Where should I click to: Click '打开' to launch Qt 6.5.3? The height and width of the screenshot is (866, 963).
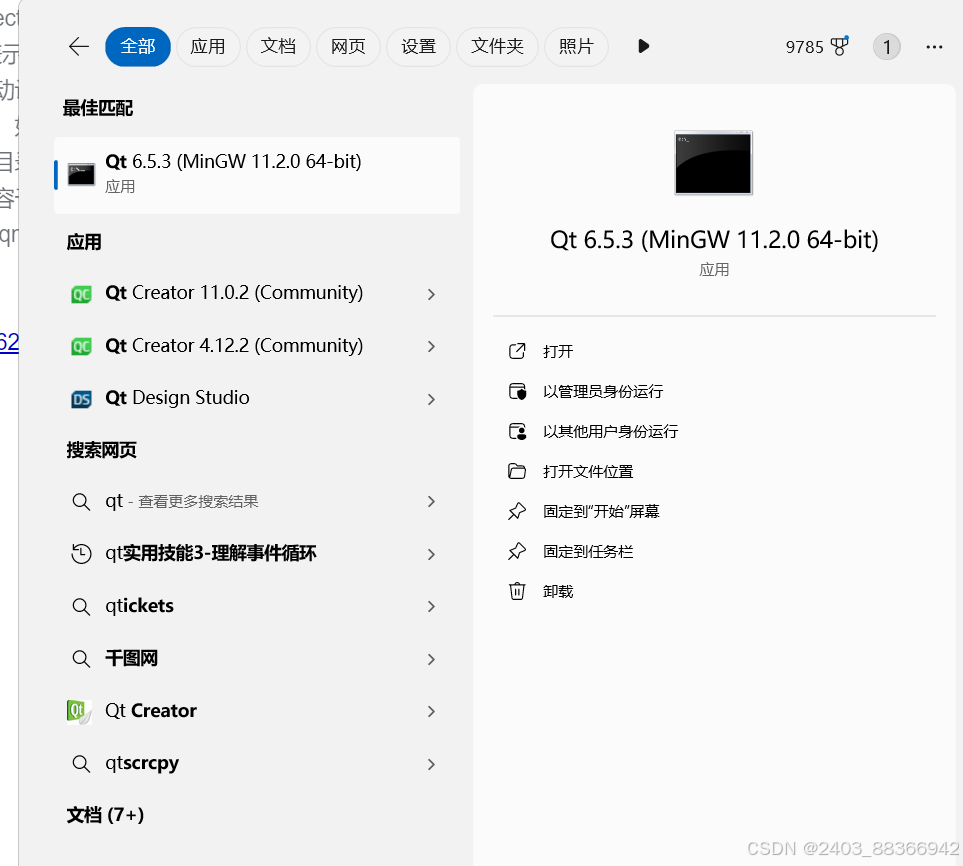[x=557, y=351]
